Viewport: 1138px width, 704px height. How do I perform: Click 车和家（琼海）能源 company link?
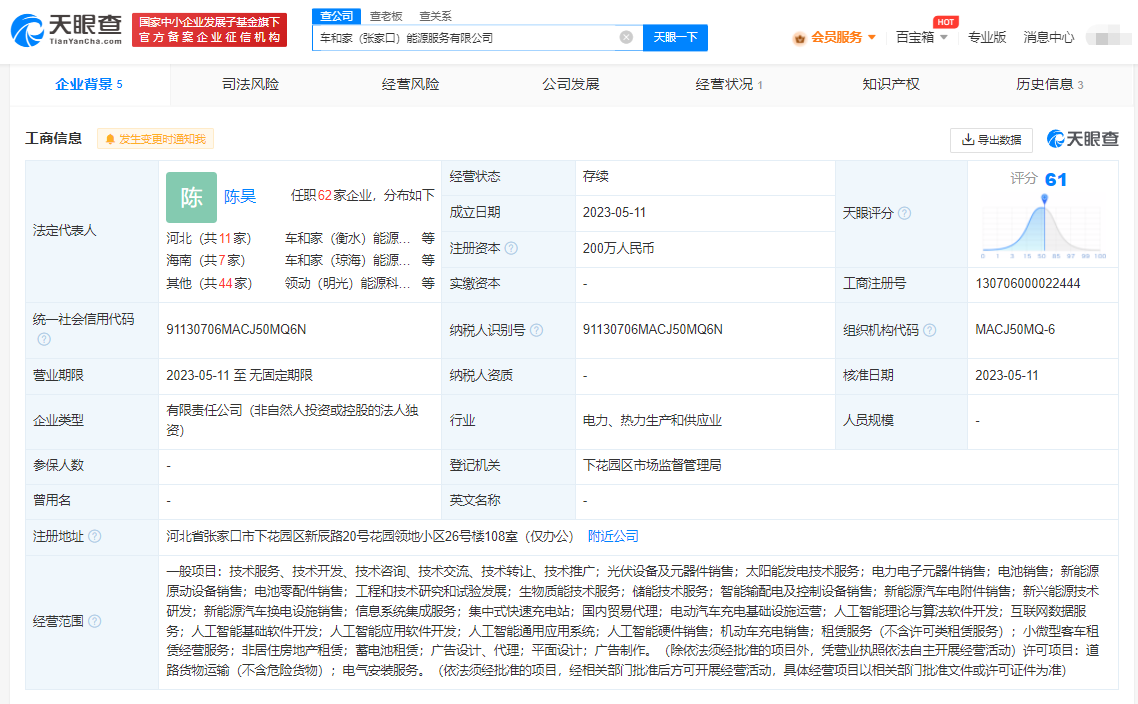pos(348,261)
